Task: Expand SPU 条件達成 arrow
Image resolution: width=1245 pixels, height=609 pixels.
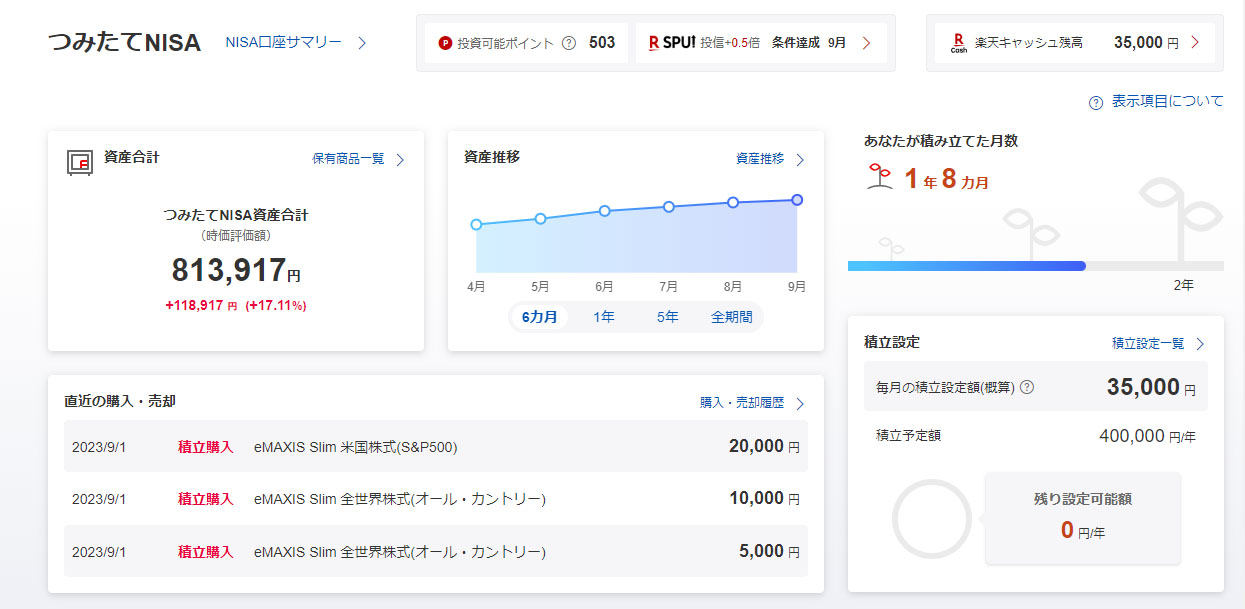Action: point(866,43)
